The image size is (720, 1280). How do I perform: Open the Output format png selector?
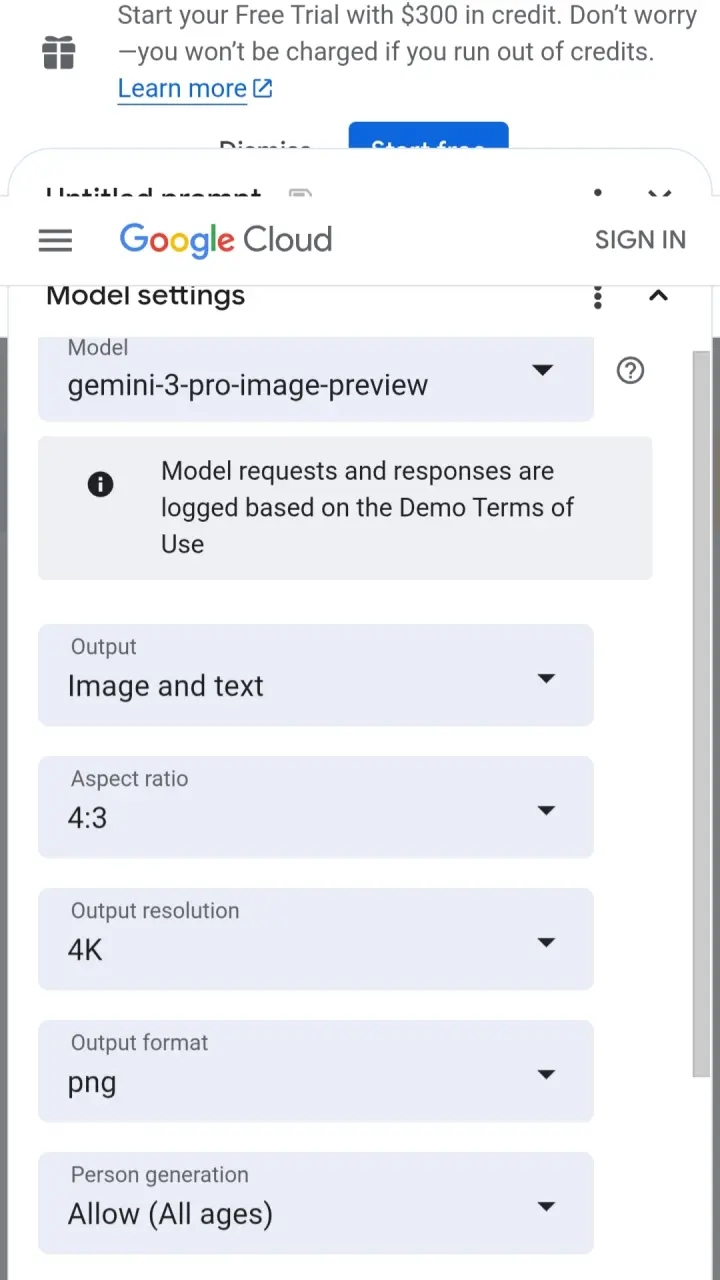316,1071
